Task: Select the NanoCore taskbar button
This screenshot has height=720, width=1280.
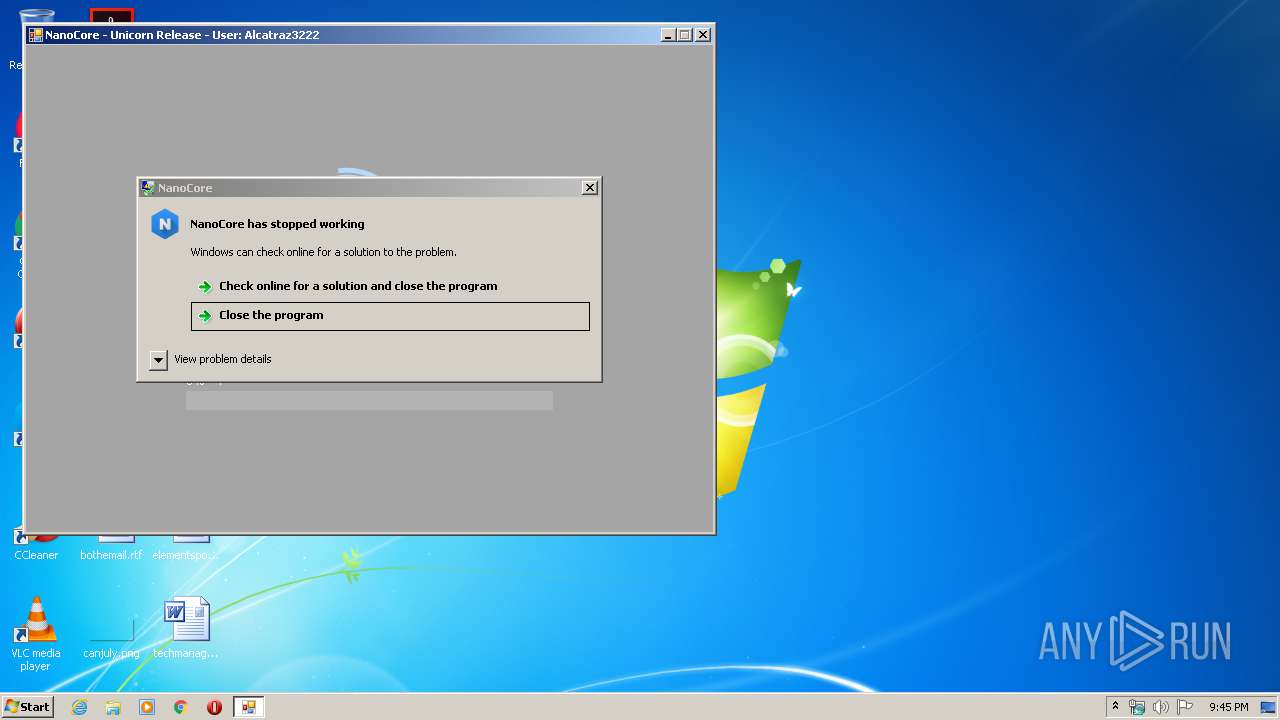Action: [x=248, y=707]
